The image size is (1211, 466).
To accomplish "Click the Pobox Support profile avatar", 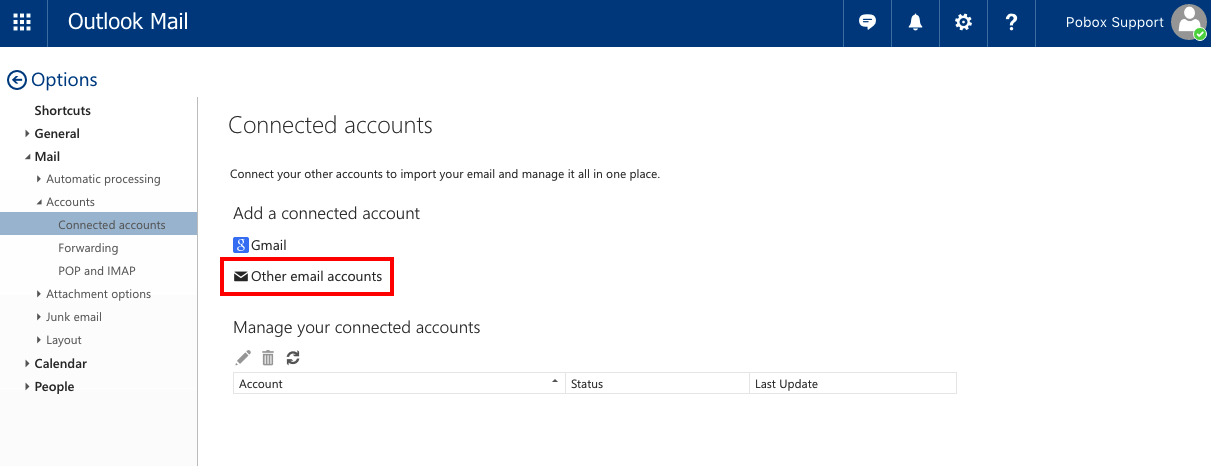I will pyautogui.click(x=1188, y=22).
